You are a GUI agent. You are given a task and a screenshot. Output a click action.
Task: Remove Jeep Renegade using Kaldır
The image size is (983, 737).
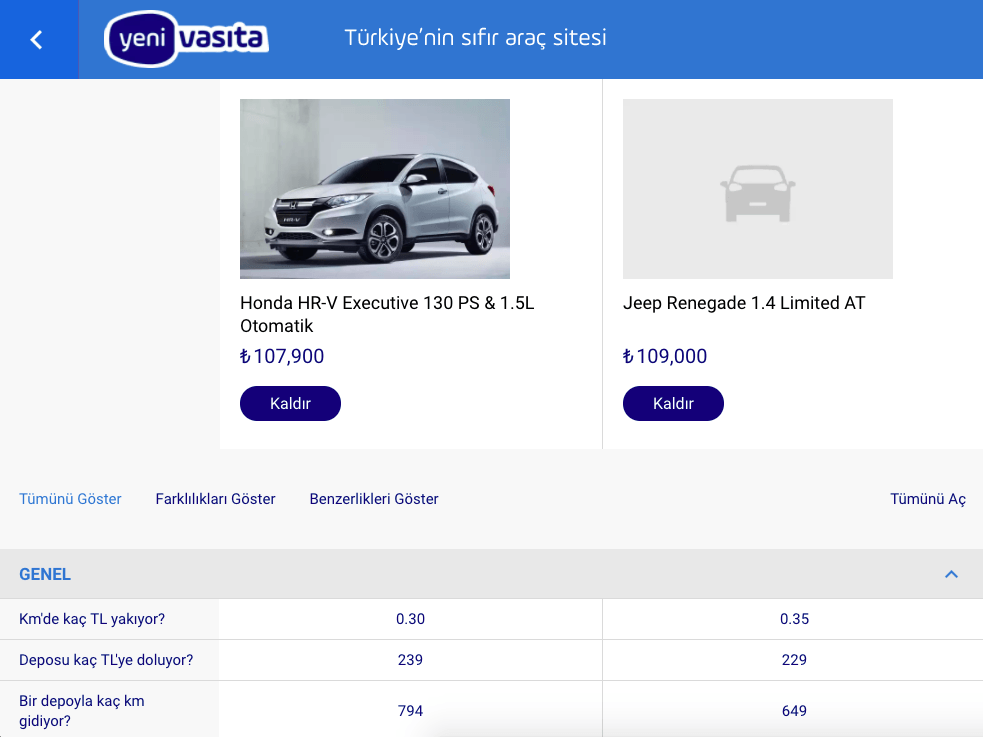673,403
